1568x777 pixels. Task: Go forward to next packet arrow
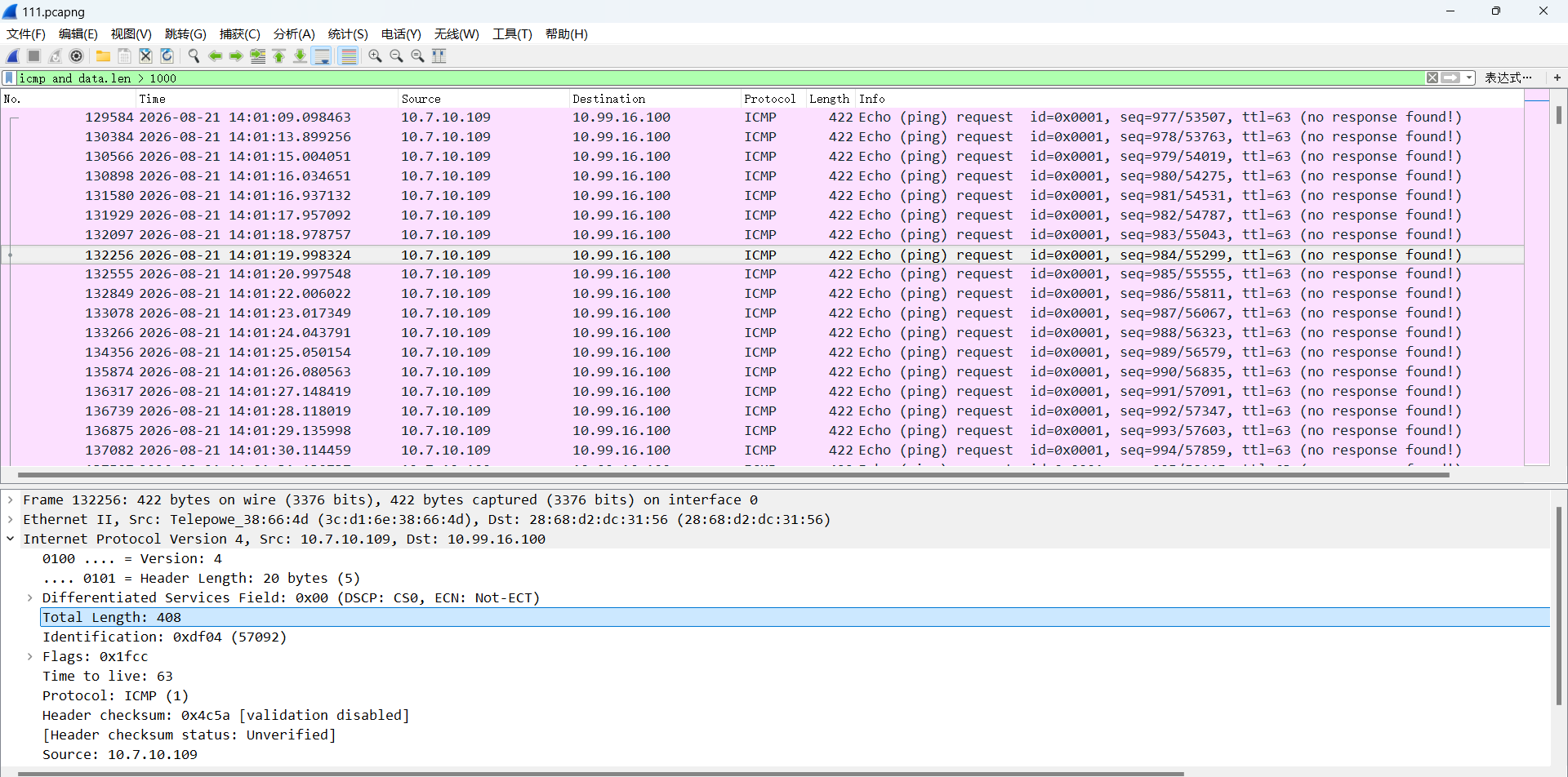(236, 56)
